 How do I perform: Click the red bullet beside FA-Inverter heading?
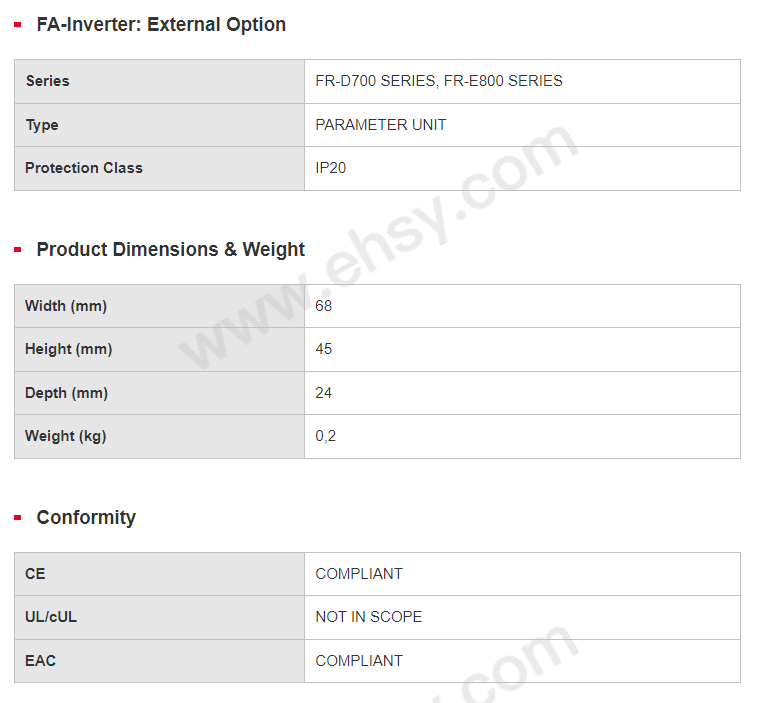point(18,25)
